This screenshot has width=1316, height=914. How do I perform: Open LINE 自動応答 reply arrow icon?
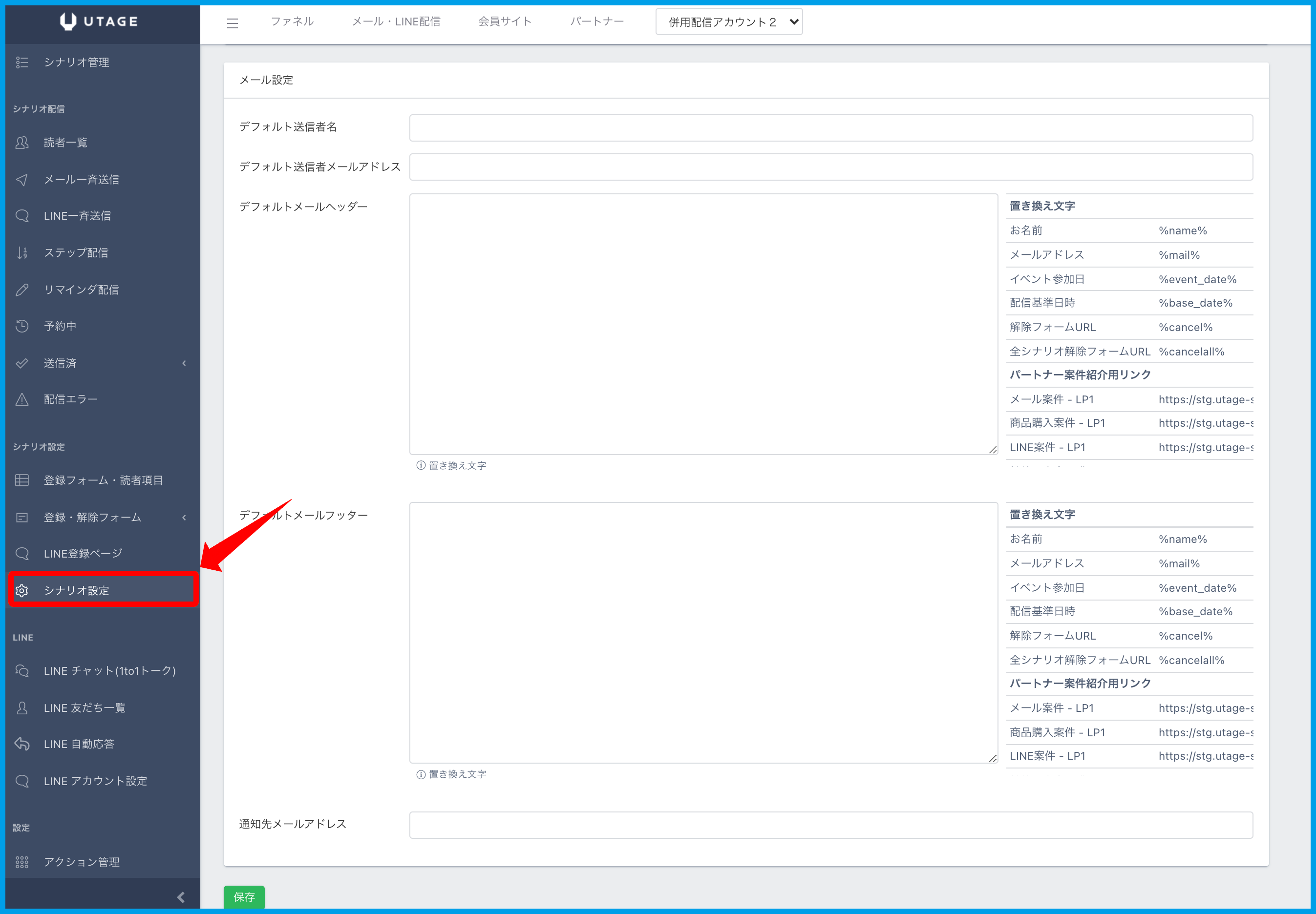(22, 744)
